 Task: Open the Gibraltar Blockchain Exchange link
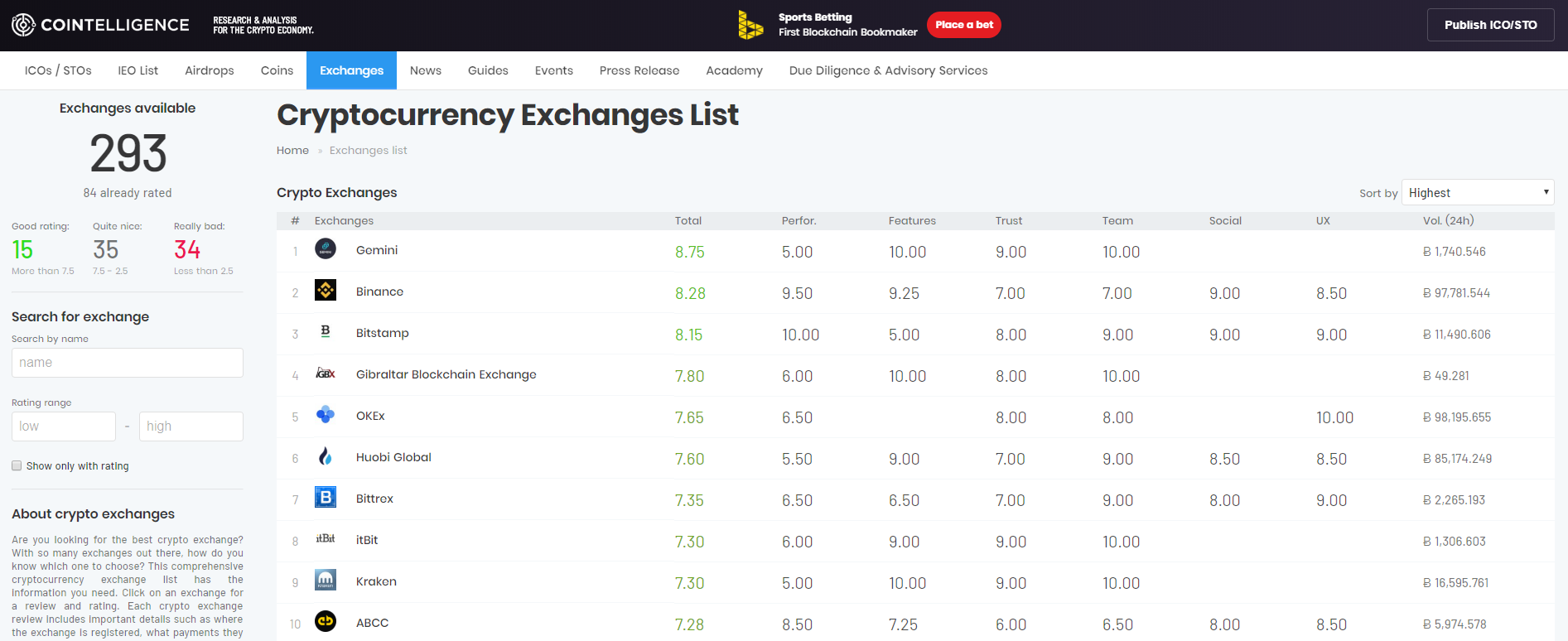pos(446,374)
